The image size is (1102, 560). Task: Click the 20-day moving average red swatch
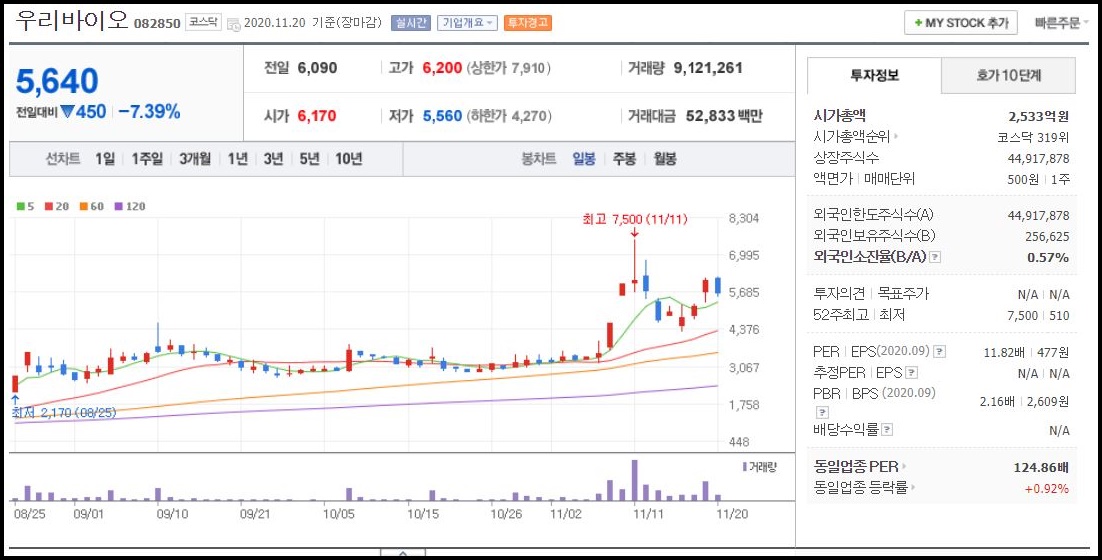[48, 207]
